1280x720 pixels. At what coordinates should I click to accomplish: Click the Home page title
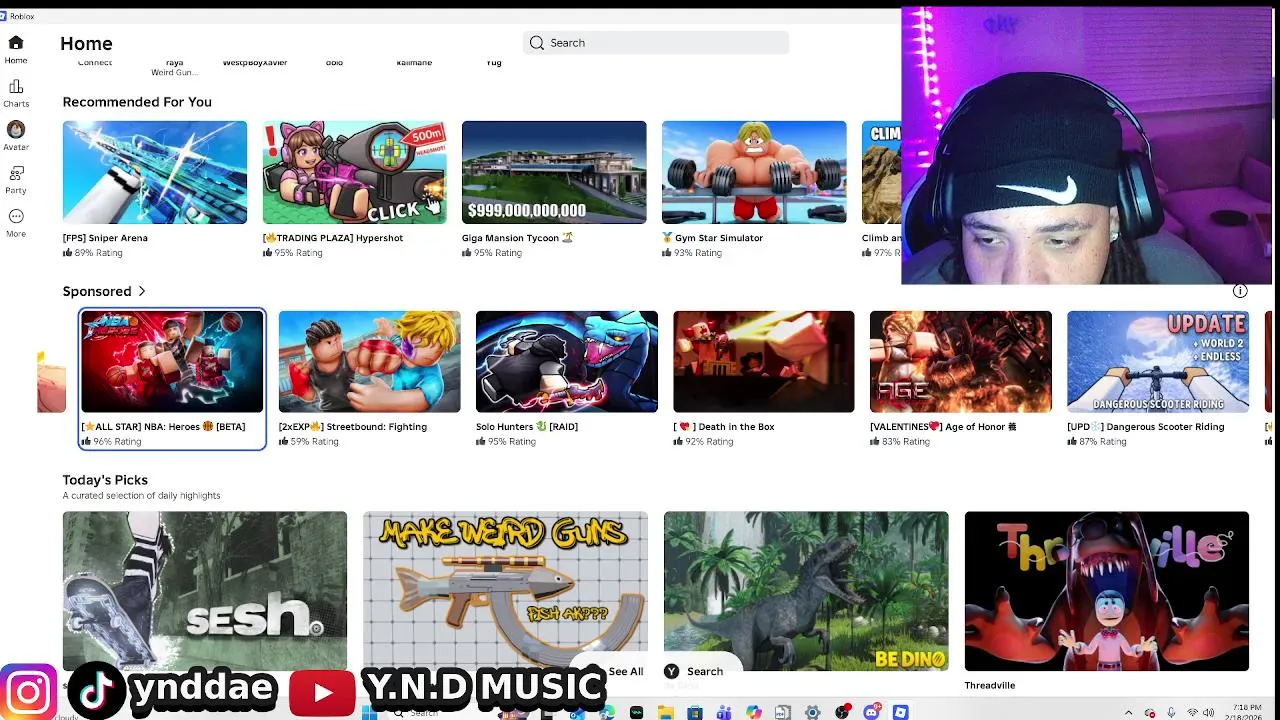pyautogui.click(x=86, y=43)
